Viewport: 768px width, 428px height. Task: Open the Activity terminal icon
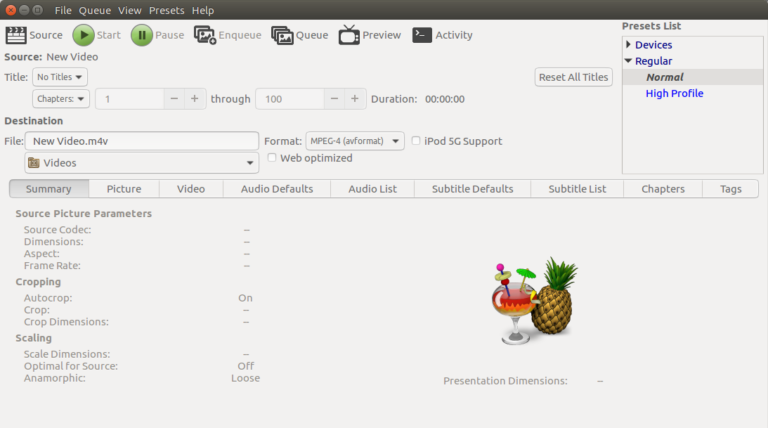tap(422, 35)
